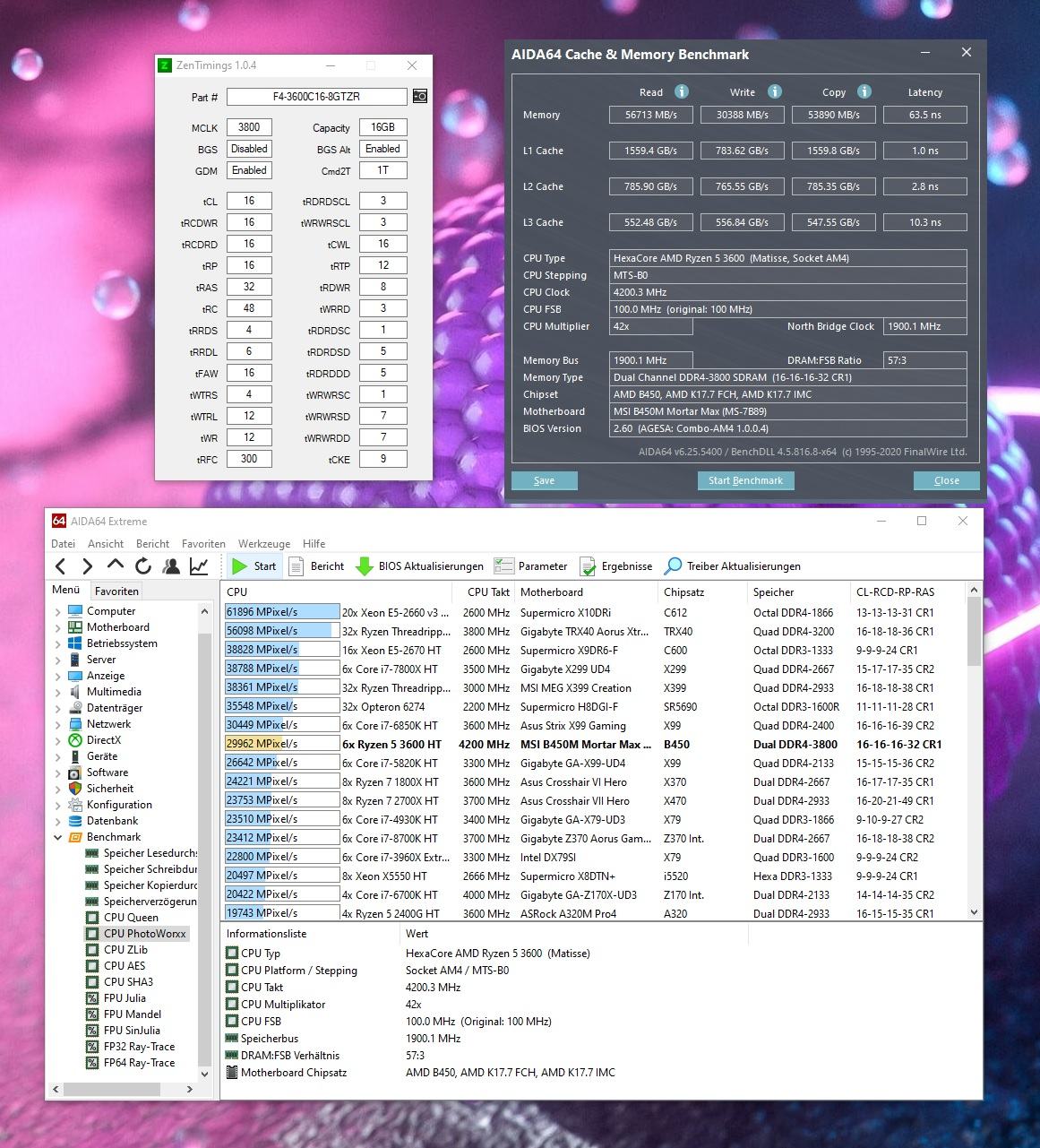Screen dimensions: 1040x1148
Task: Click BIOS Aktualisierungen in toolbar
Action: click(419, 565)
